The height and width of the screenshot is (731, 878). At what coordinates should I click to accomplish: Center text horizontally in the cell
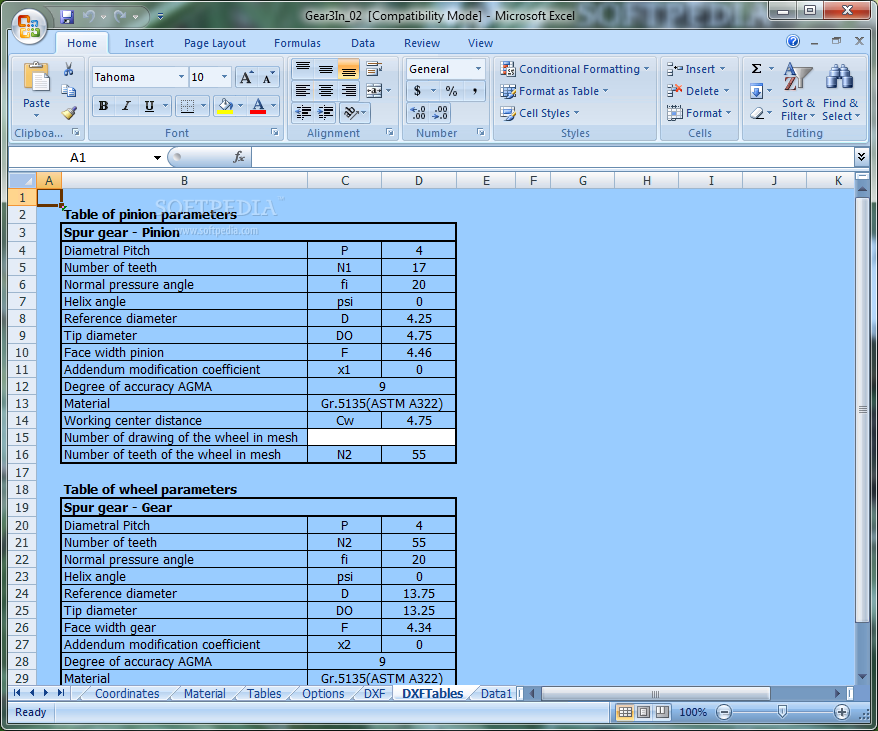(x=326, y=91)
